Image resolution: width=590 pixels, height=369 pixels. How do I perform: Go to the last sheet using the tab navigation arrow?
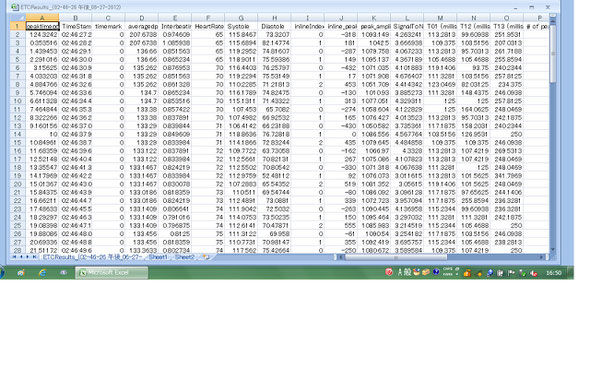pyautogui.click(x=34, y=257)
